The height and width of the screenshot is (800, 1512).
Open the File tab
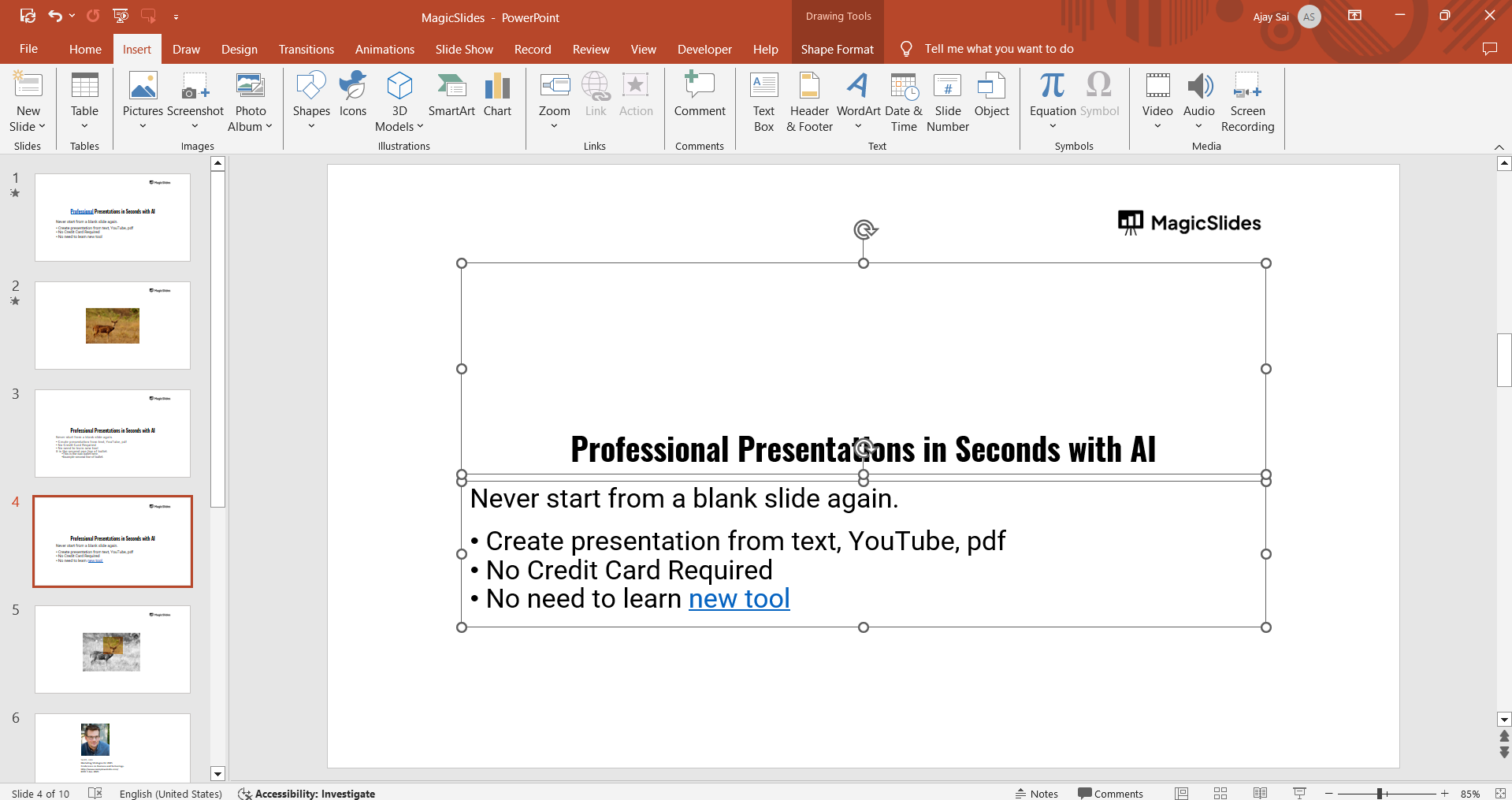coord(28,49)
